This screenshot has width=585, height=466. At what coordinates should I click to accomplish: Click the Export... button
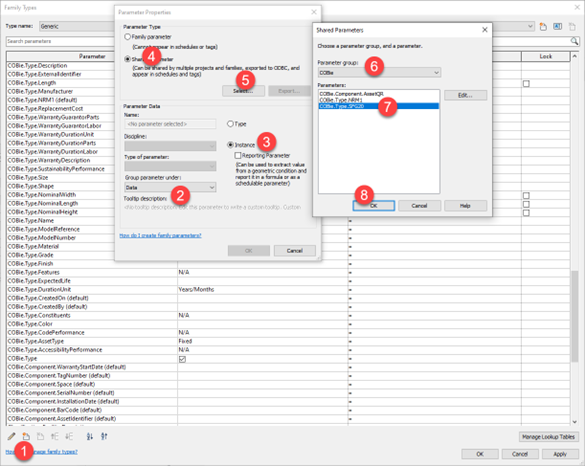289,91
